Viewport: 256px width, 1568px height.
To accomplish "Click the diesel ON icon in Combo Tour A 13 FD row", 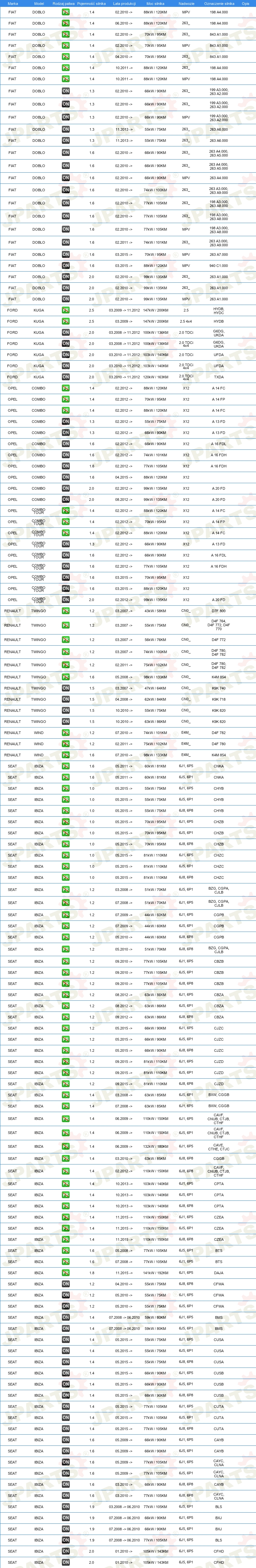I will [66, 544].
